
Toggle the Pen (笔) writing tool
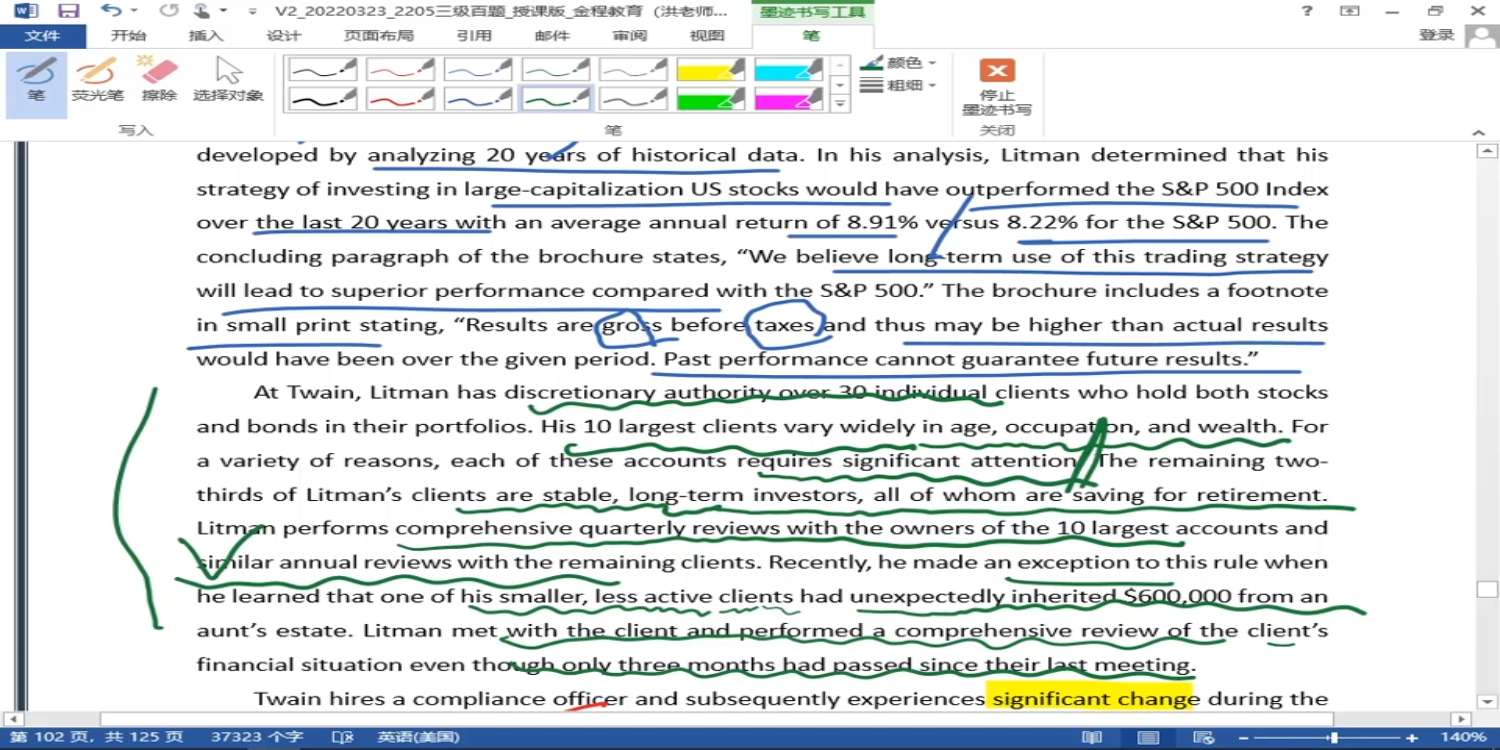[36, 80]
